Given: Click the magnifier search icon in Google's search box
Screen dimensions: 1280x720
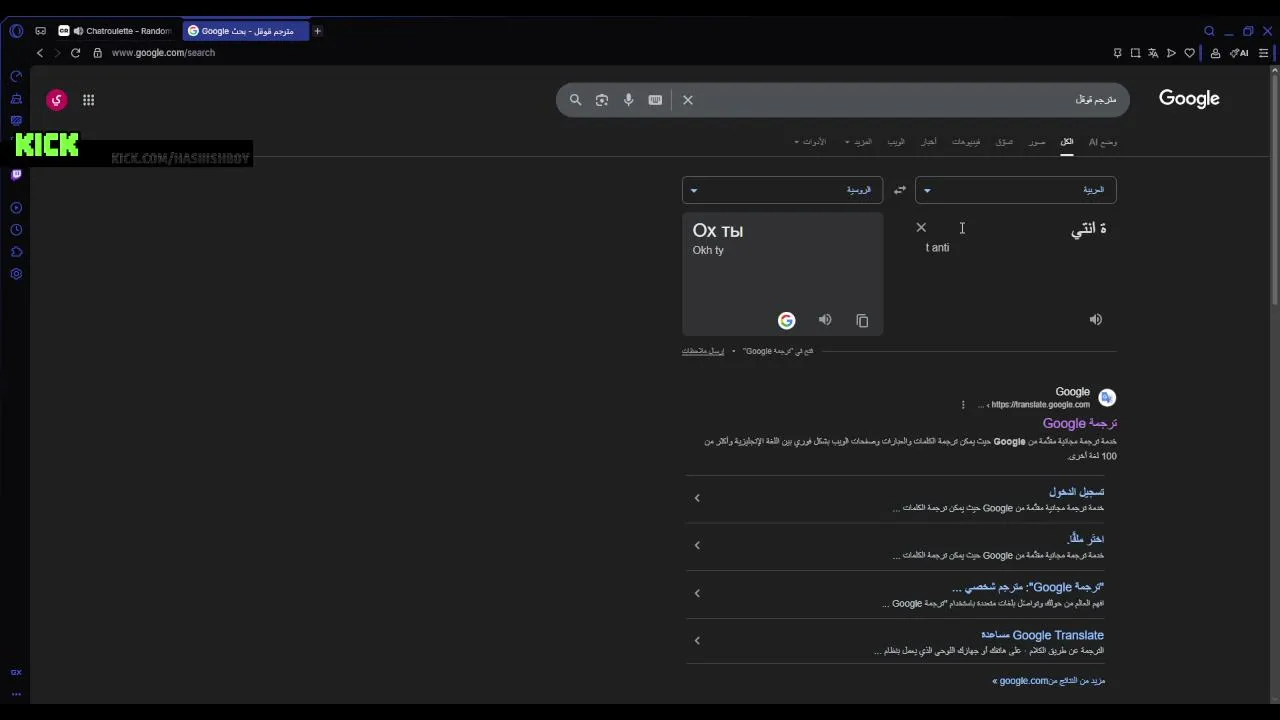Looking at the screenshot, I should tap(575, 100).
